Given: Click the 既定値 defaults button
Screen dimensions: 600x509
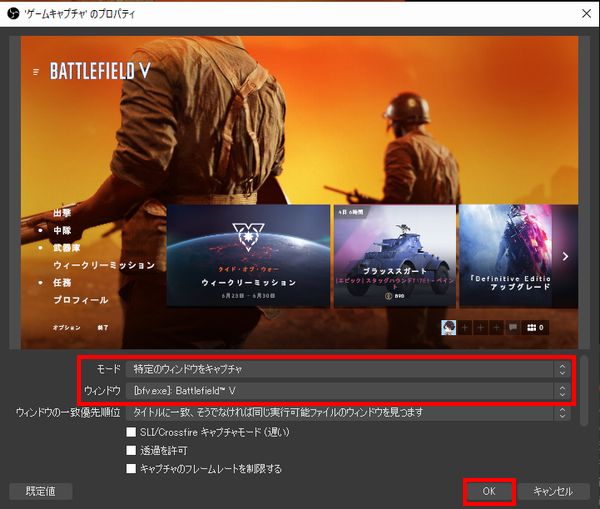Looking at the screenshot, I should pos(41,491).
